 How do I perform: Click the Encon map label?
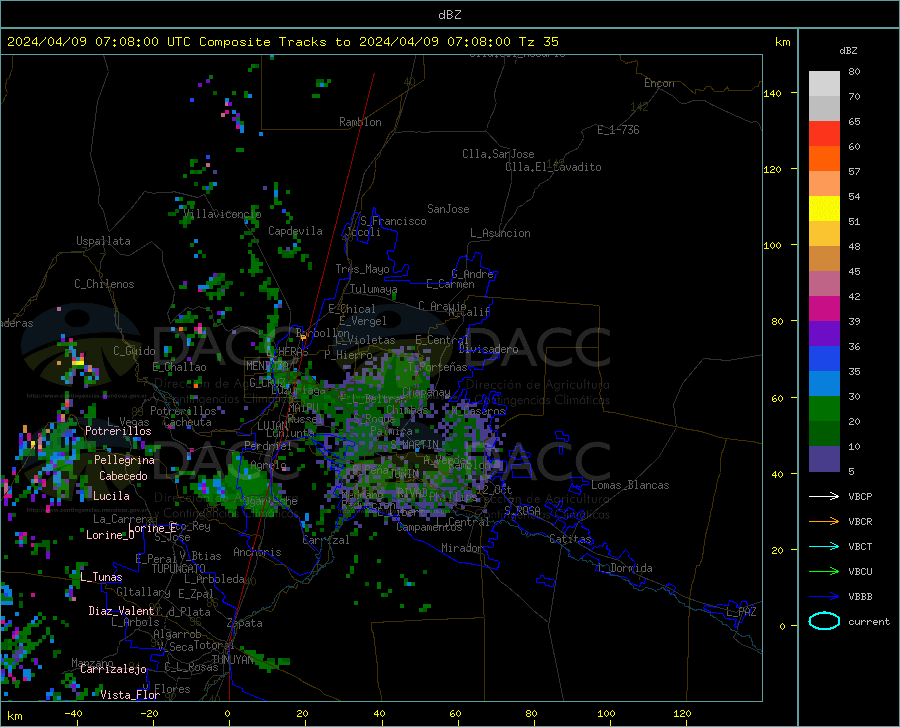pos(659,83)
